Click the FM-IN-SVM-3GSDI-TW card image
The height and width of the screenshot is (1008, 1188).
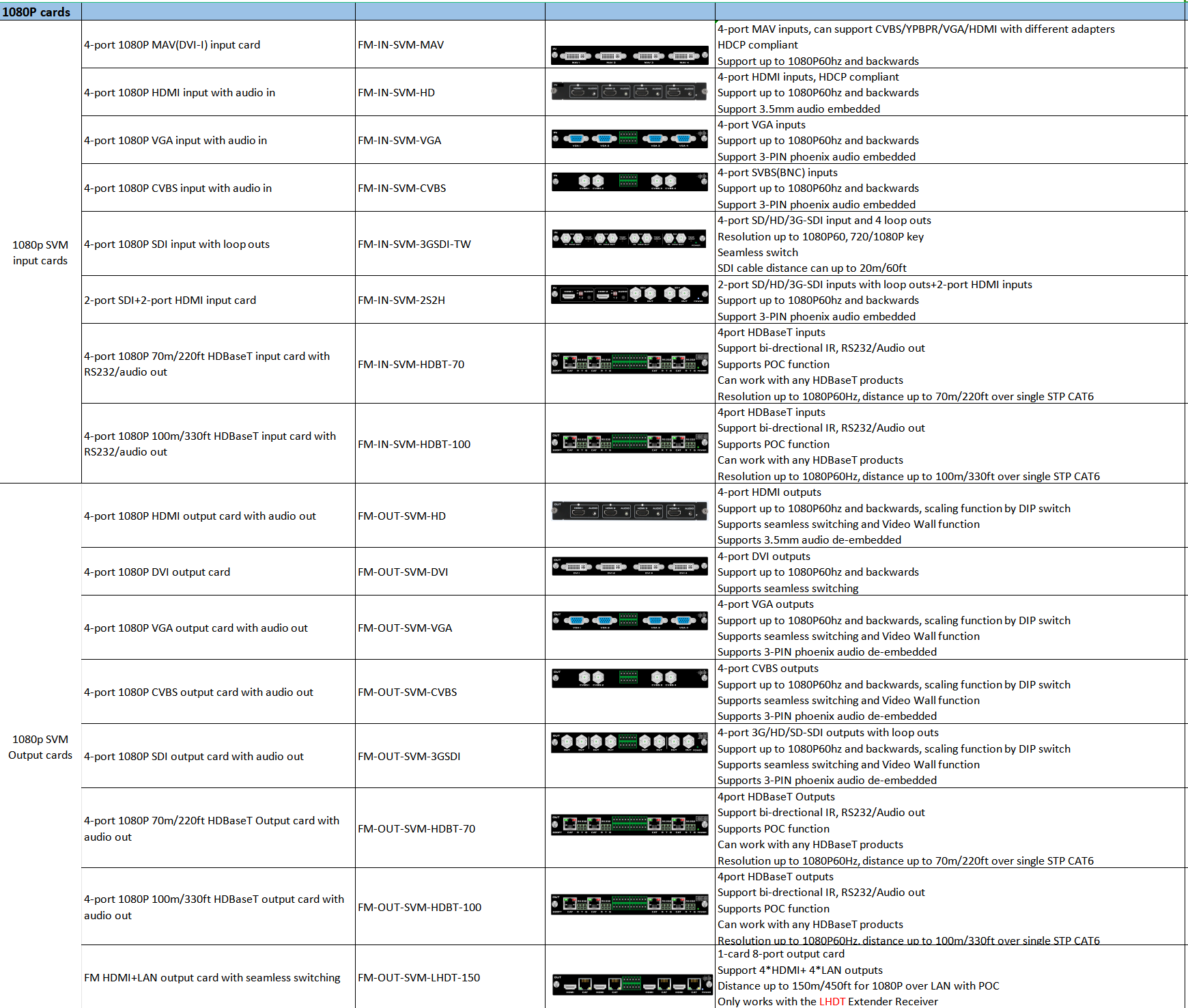click(x=630, y=238)
